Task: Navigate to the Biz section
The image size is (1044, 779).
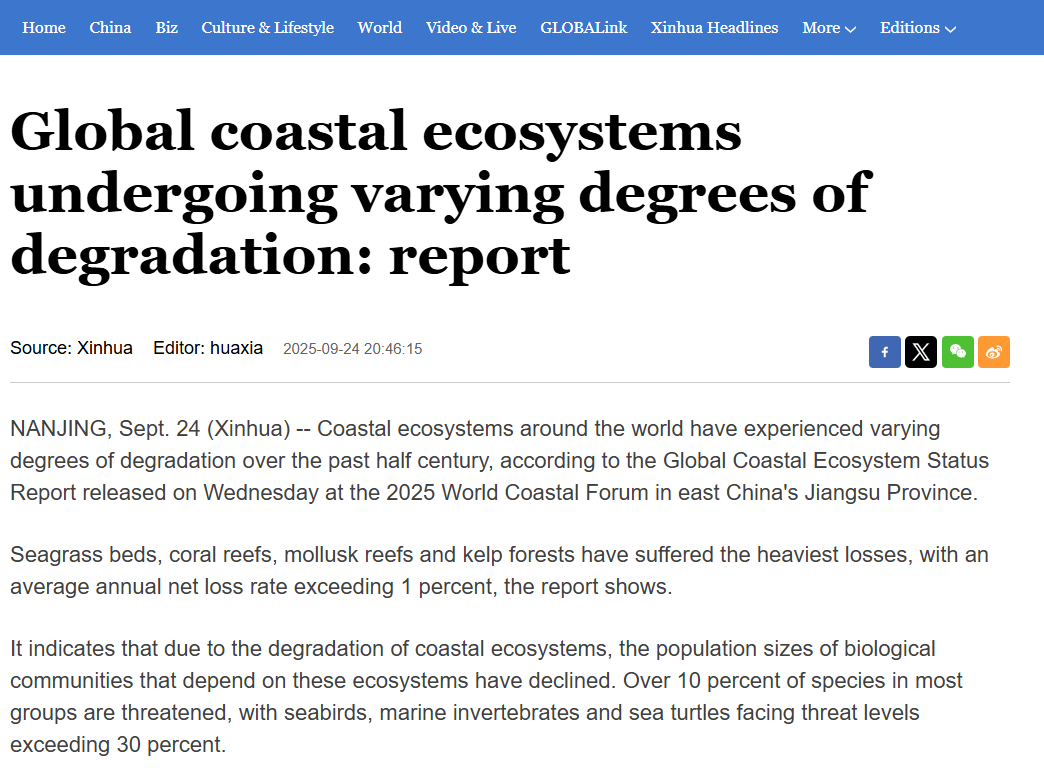Action: (x=166, y=28)
